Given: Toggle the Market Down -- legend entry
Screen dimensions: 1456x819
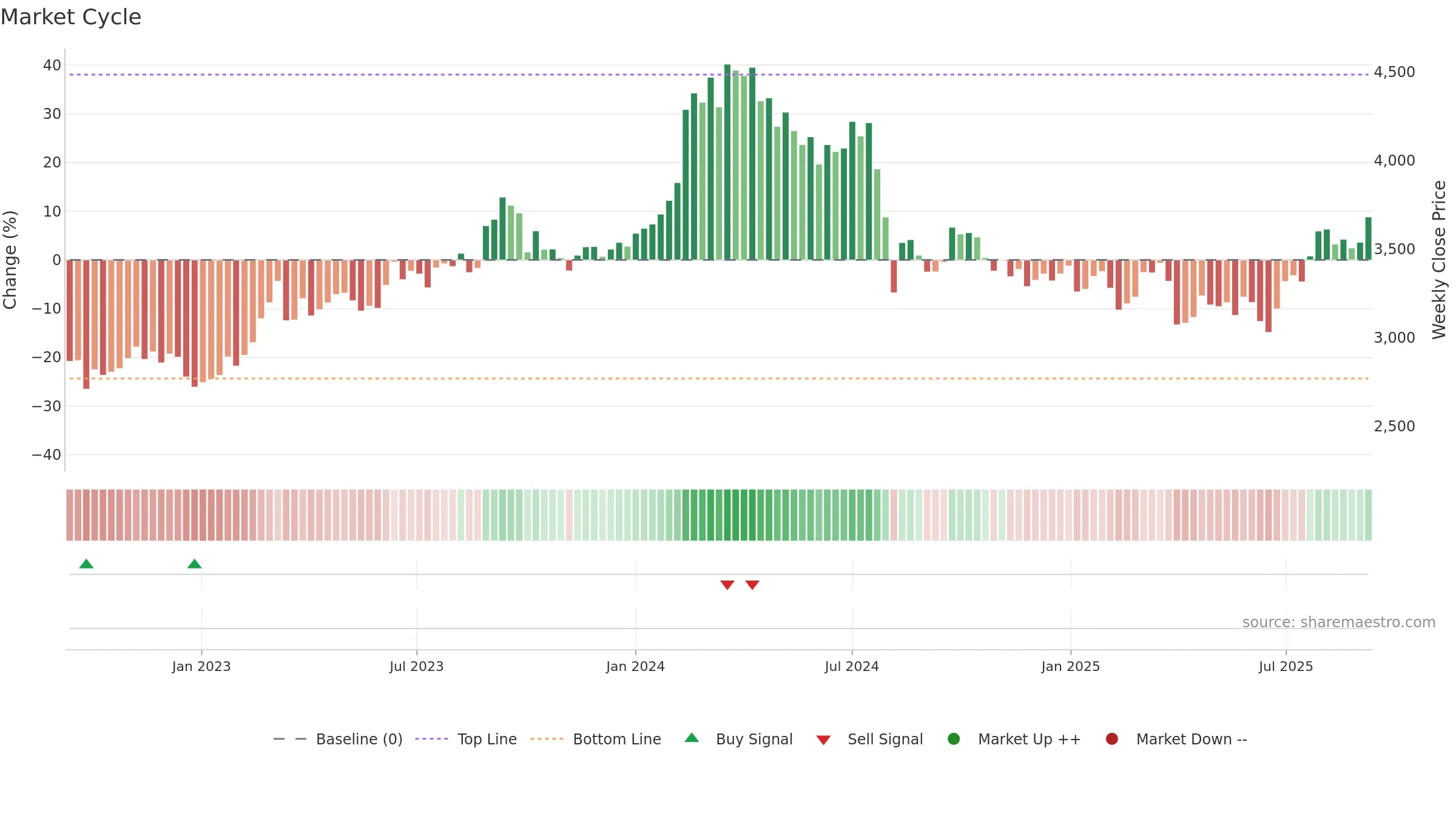Looking at the screenshot, I should point(1176,739).
